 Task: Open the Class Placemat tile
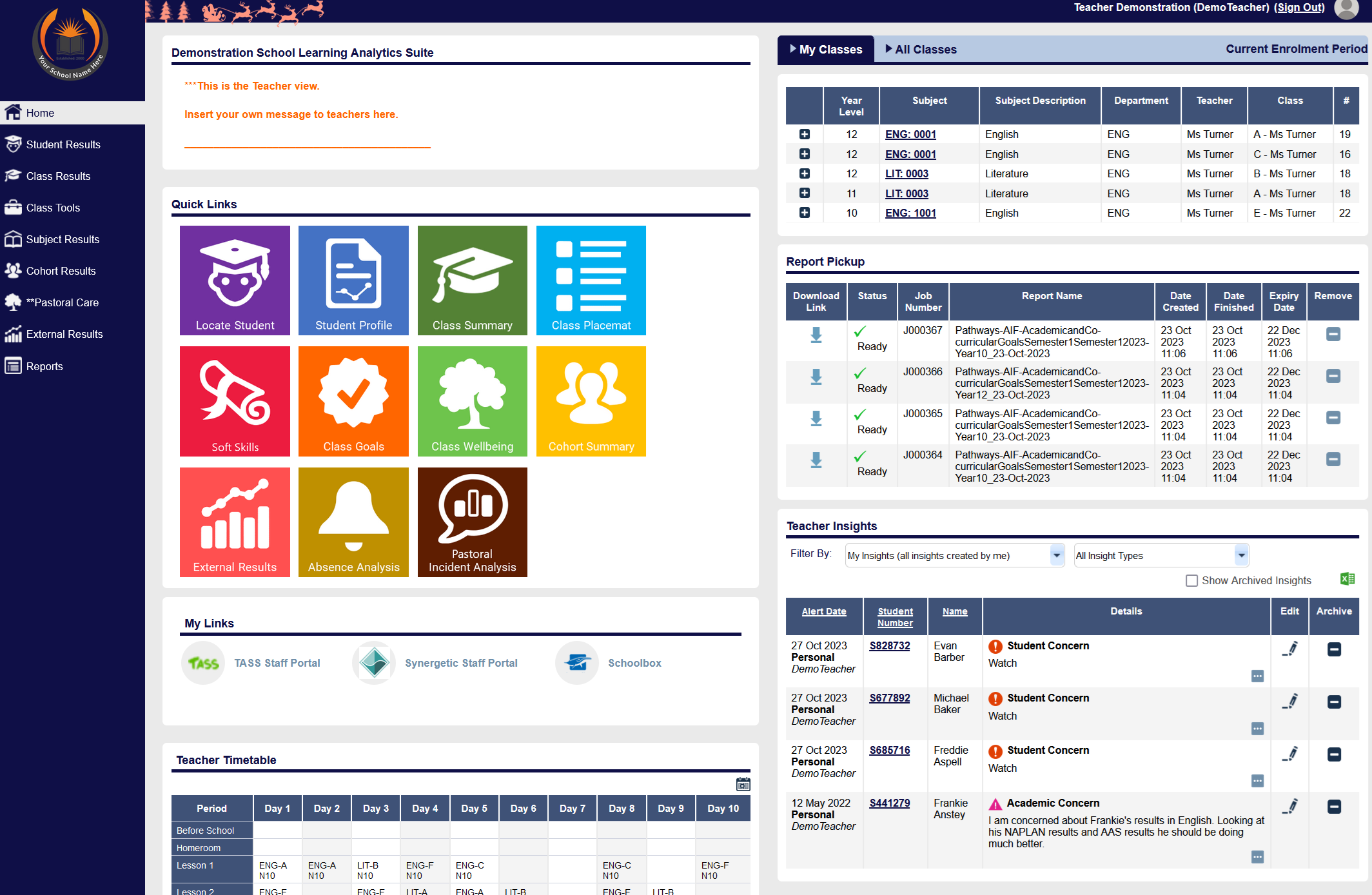click(x=591, y=280)
